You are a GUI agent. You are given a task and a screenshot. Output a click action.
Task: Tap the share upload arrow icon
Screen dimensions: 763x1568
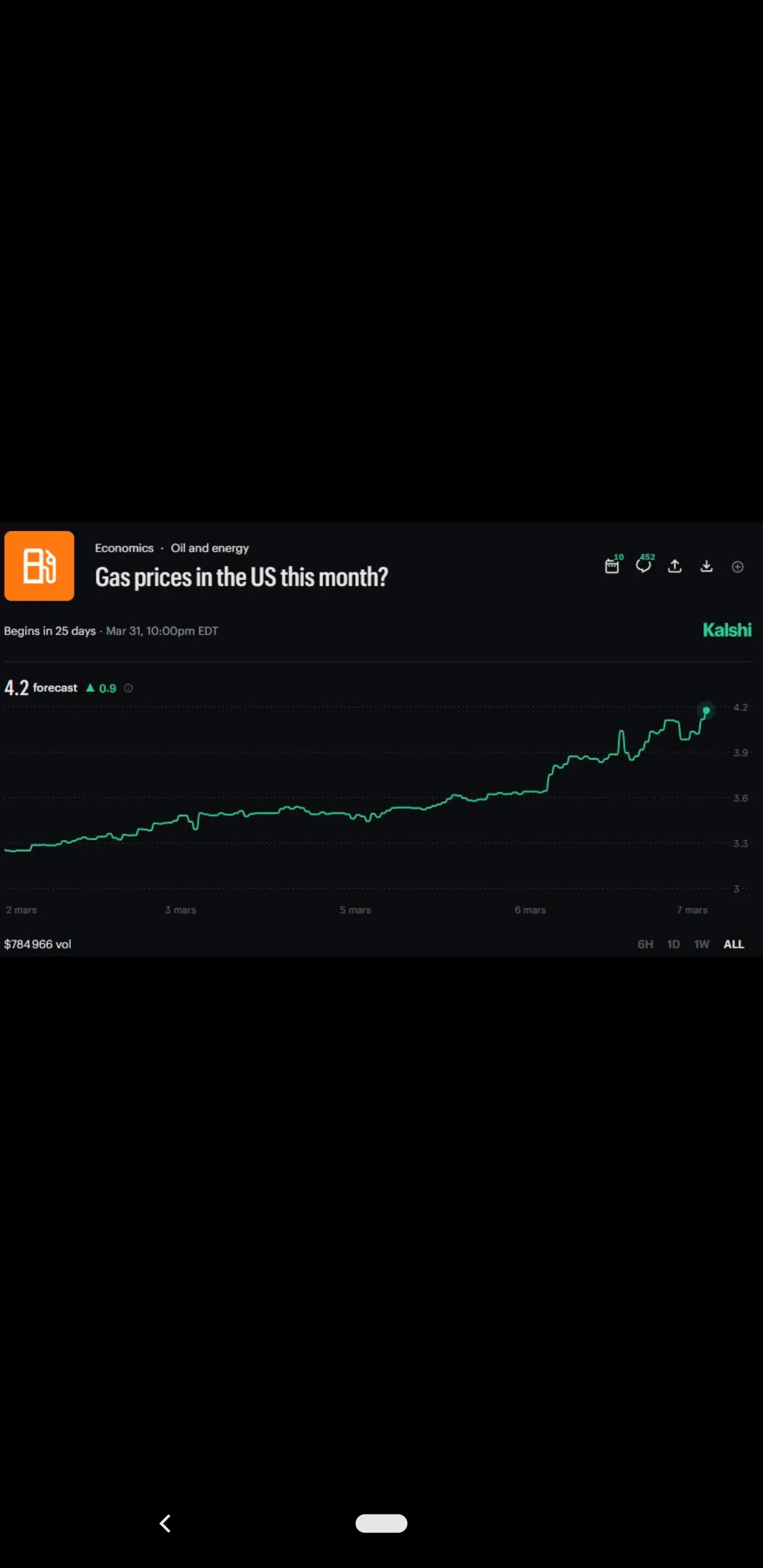[675, 566]
